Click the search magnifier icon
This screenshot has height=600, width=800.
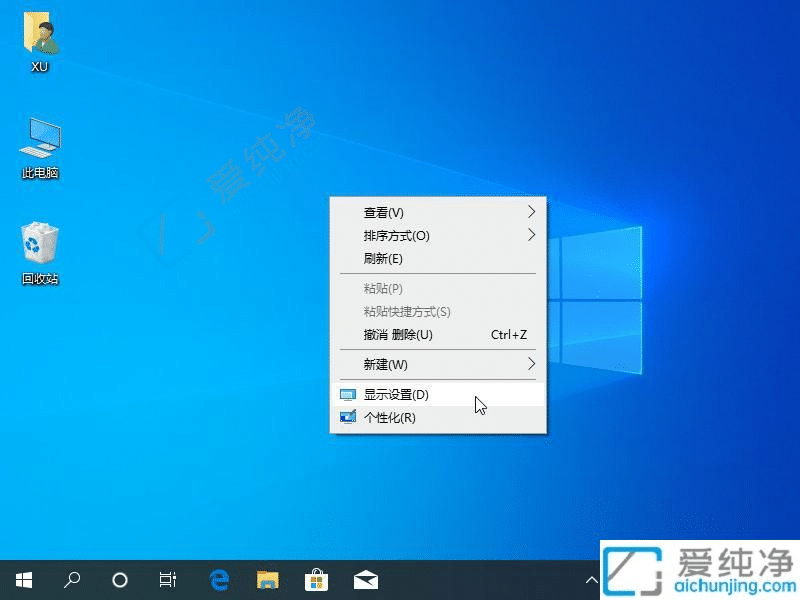pyautogui.click(x=71, y=579)
